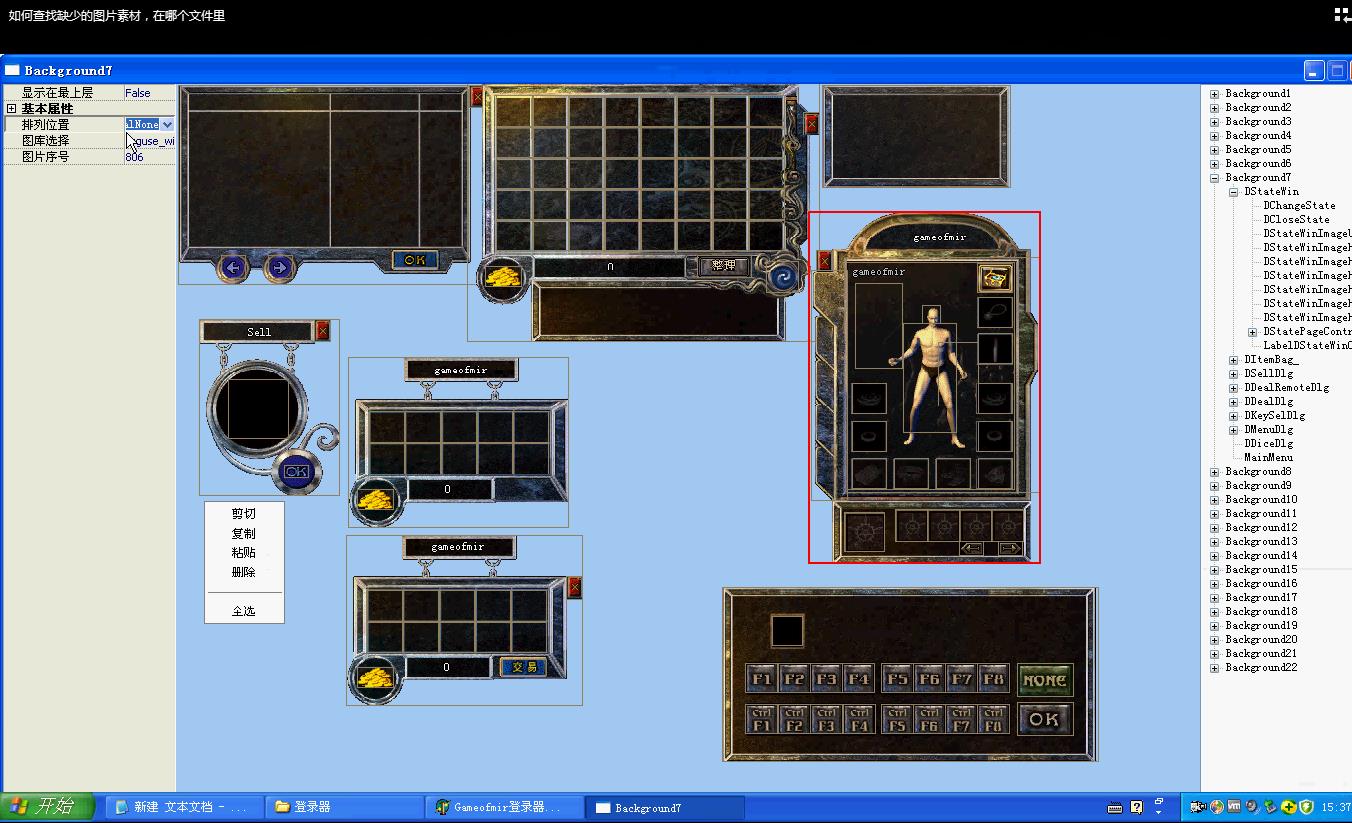Choose 复制 from the context menu
The height and width of the screenshot is (823, 1352).
coord(244,533)
